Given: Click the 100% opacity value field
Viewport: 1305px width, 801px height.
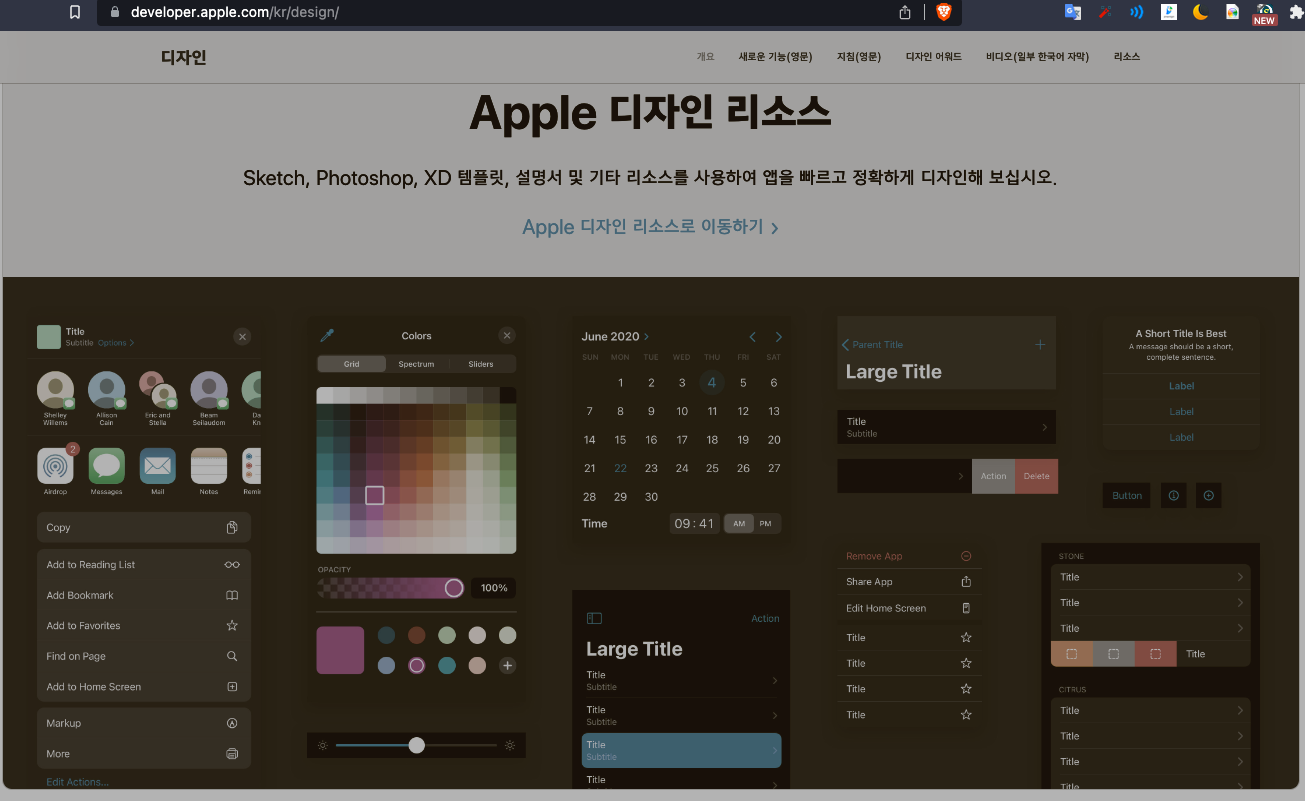Looking at the screenshot, I should (494, 588).
